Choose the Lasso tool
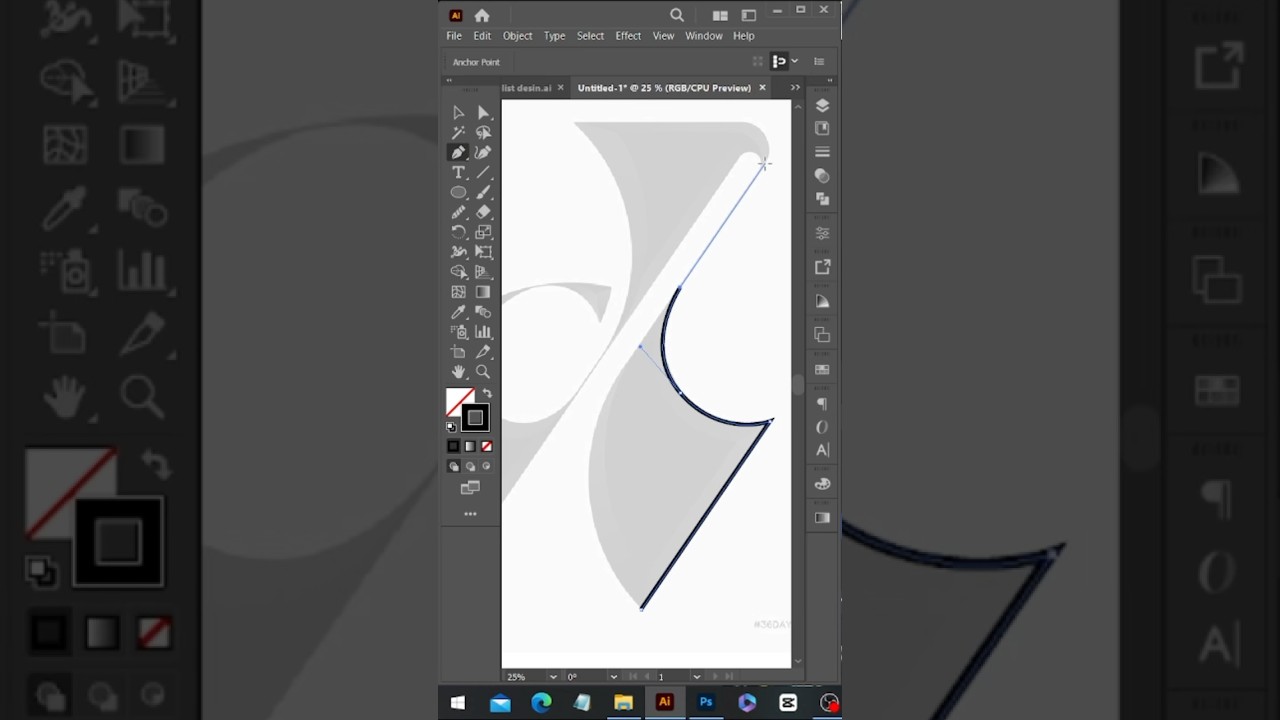1280x720 pixels. pyautogui.click(x=483, y=133)
